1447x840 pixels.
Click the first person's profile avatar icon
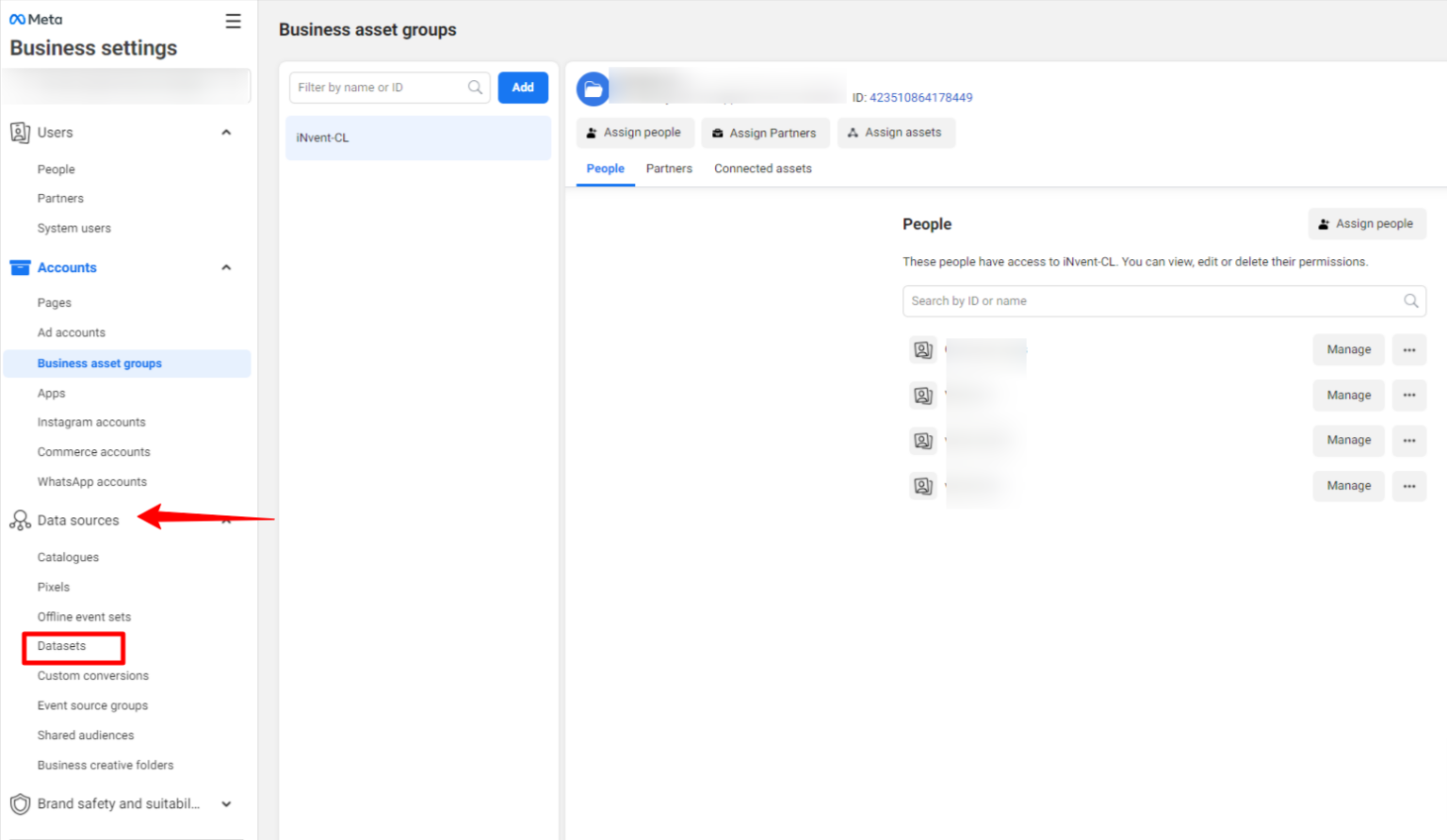pyautogui.click(x=922, y=349)
